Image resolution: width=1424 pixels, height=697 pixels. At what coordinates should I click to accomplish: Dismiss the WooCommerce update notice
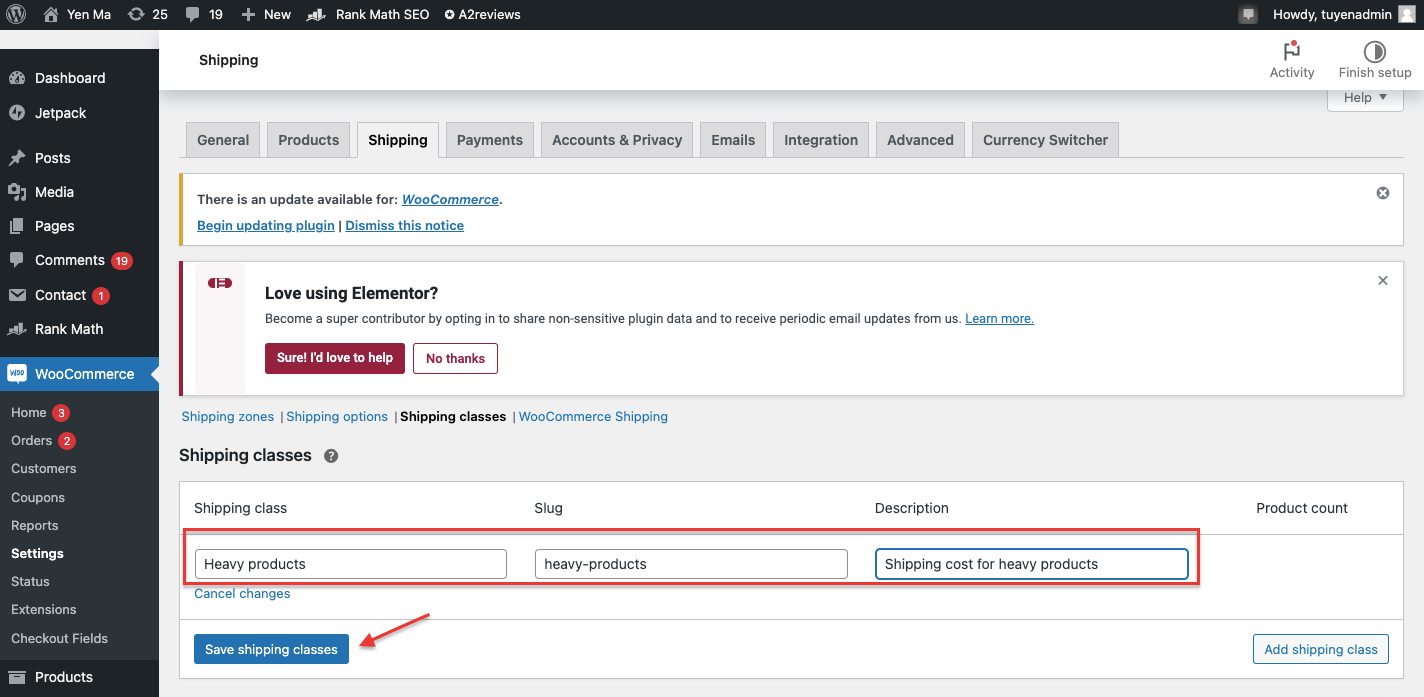point(1383,193)
